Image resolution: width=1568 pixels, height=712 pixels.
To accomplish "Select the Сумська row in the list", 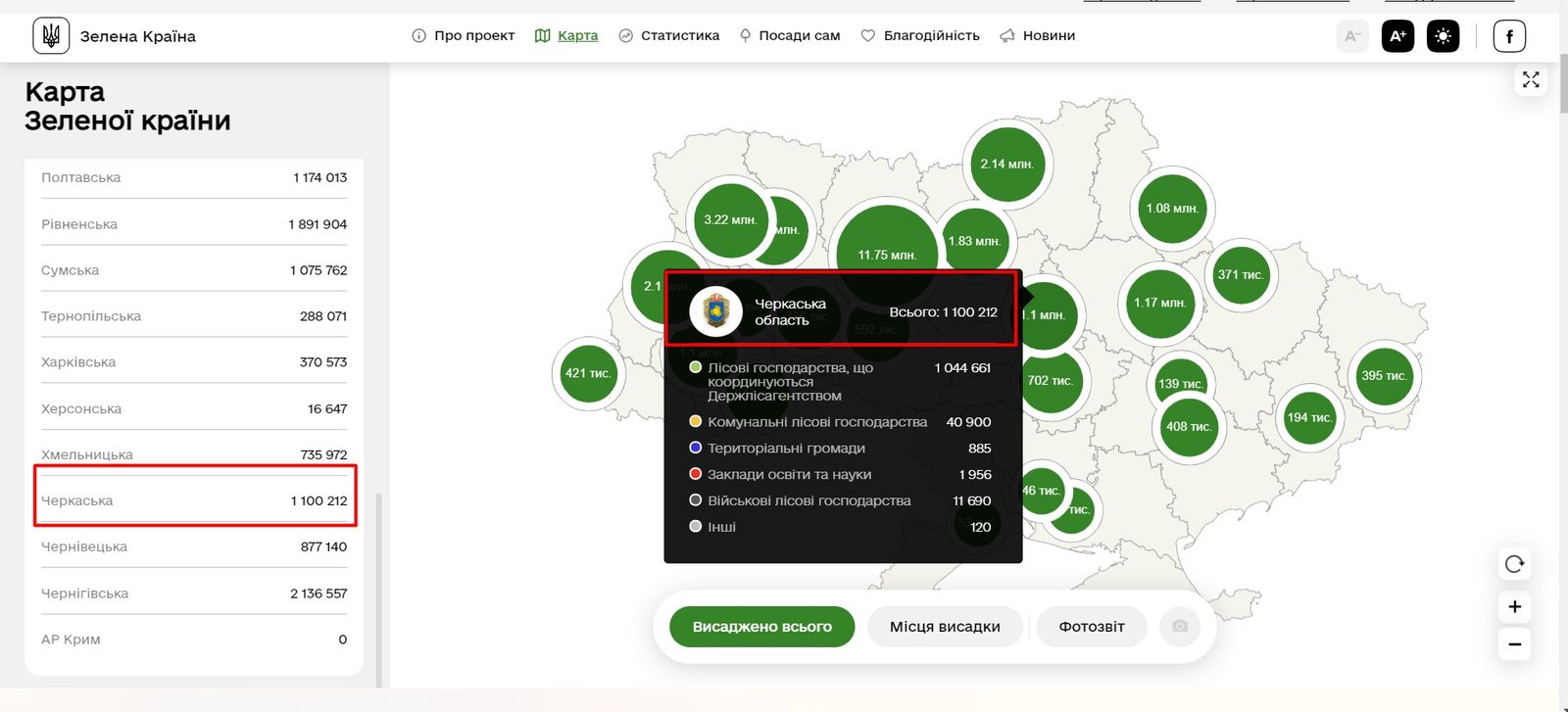I will pos(194,270).
